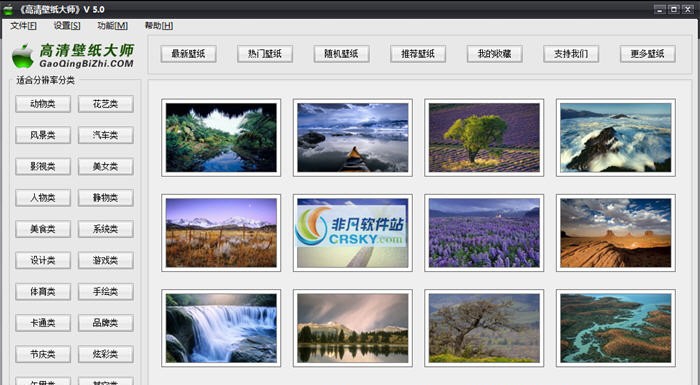Browse the 卡通类 cartoon category
Screen dimensions: 700x385
click(43, 323)
